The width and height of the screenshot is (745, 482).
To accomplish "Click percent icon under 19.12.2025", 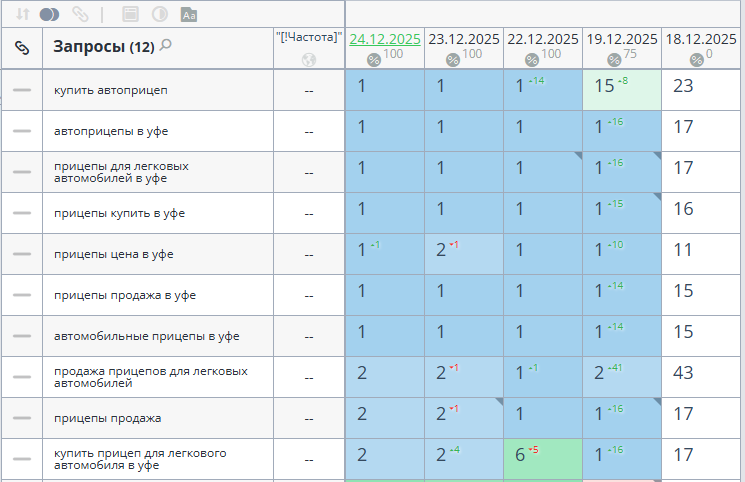I will tap(612, 59).
